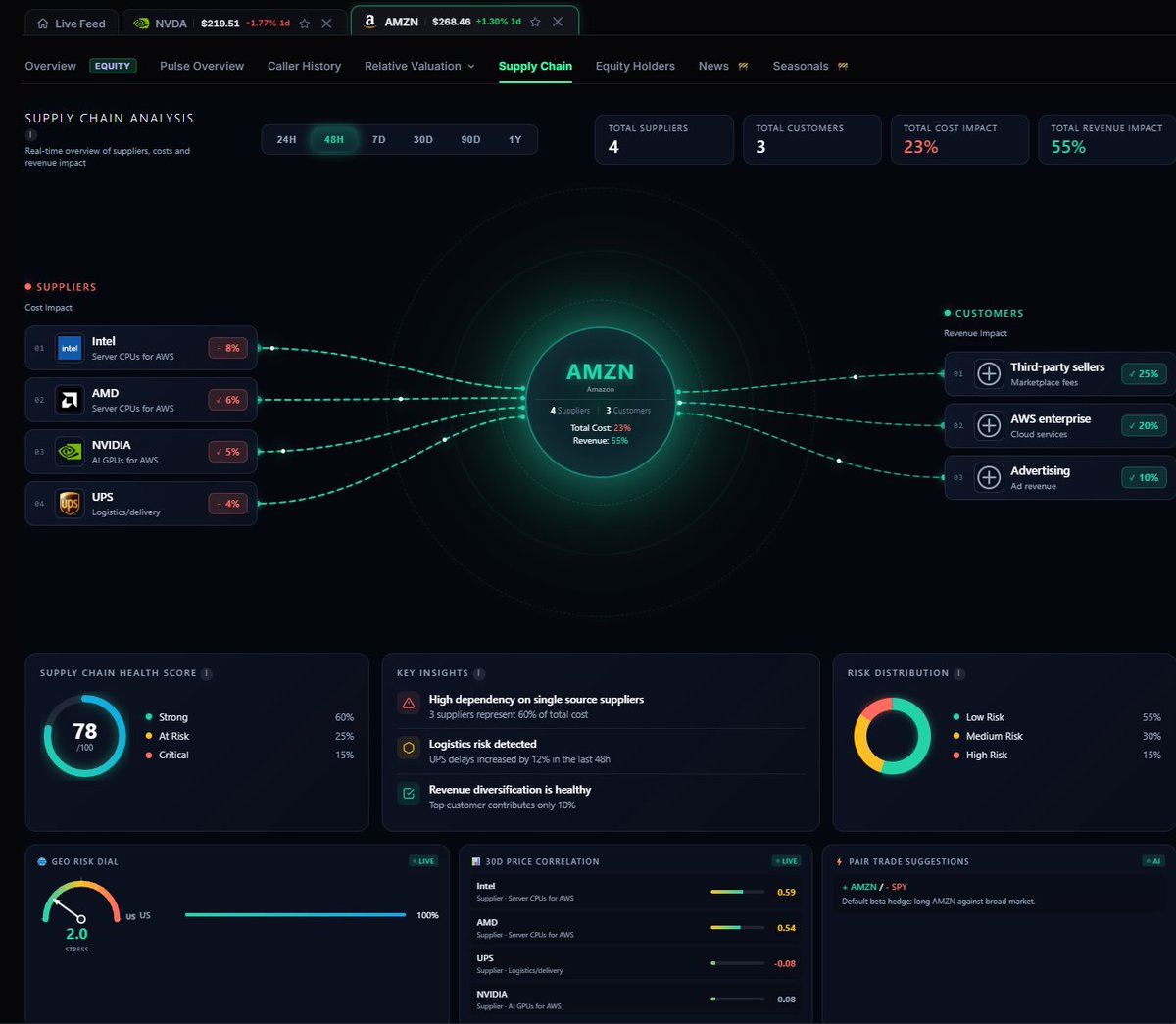
Task: Select the 30D time range
Action: point(422,139)
